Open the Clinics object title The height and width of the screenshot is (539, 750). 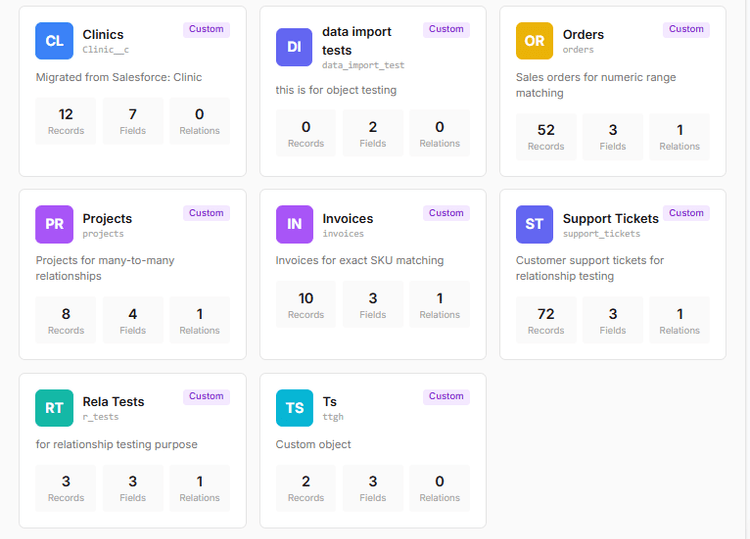103,34
